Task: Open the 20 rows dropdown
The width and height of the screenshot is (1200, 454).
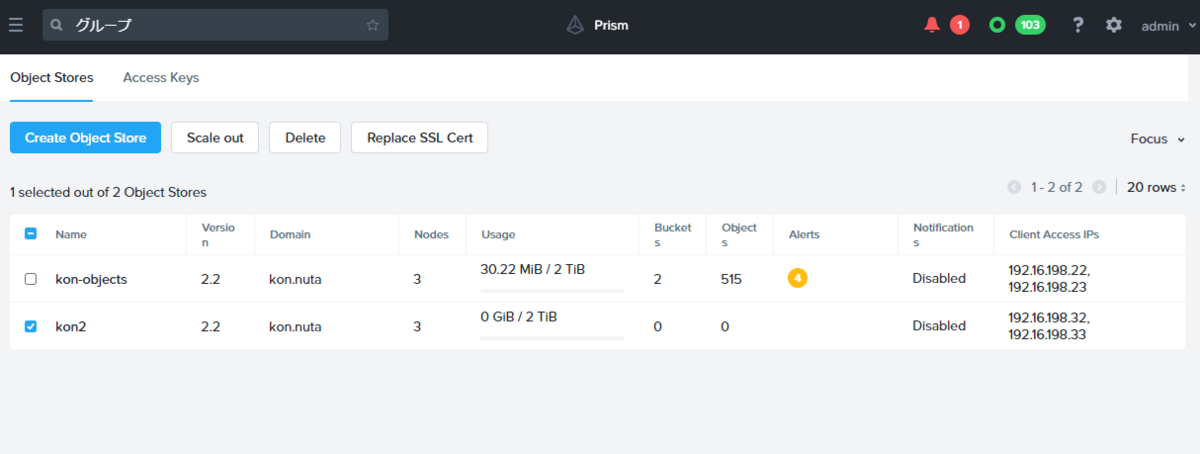Action: coord(1156,187)
